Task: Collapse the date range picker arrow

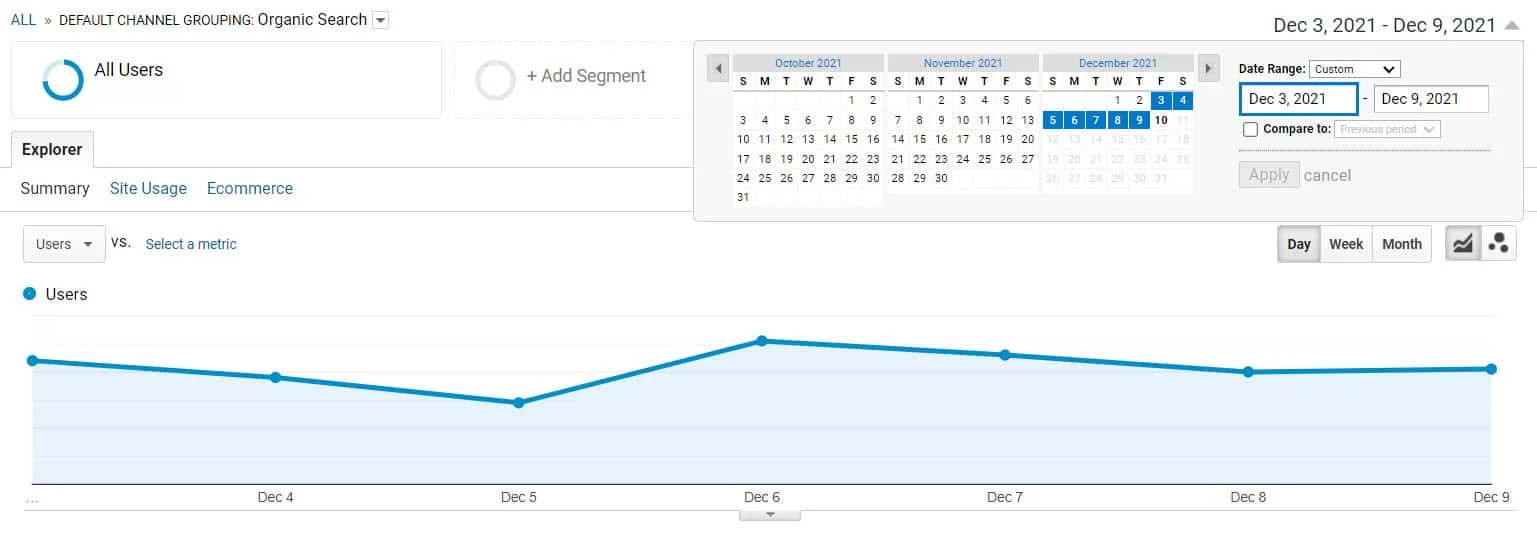Action: point(1512,26)
